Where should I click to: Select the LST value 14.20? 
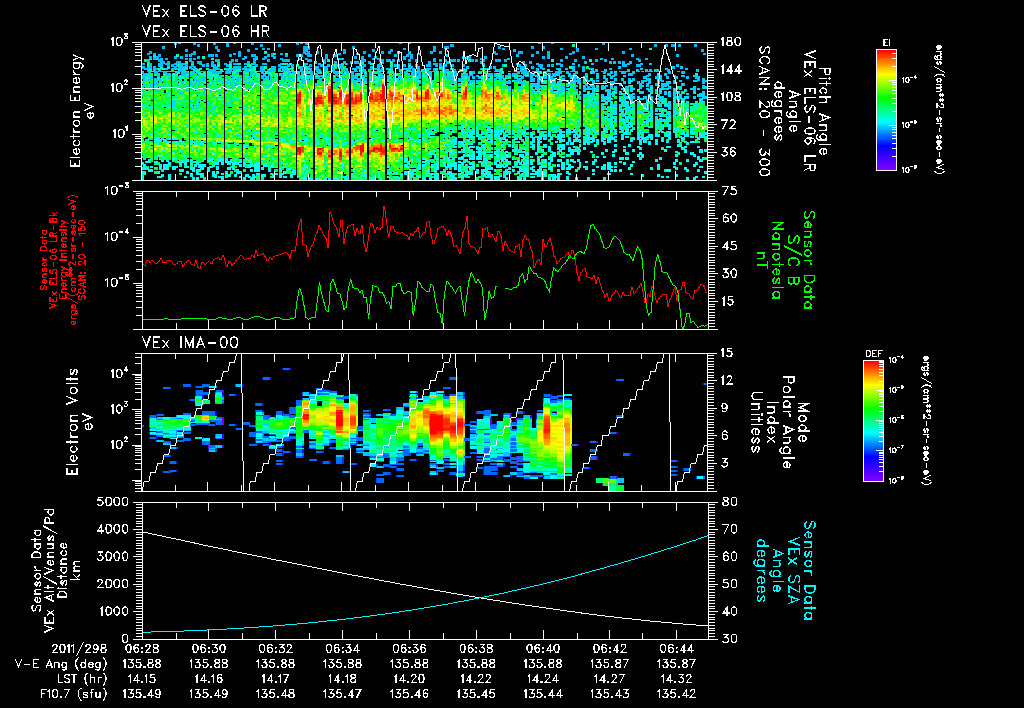tap(409, 679)
